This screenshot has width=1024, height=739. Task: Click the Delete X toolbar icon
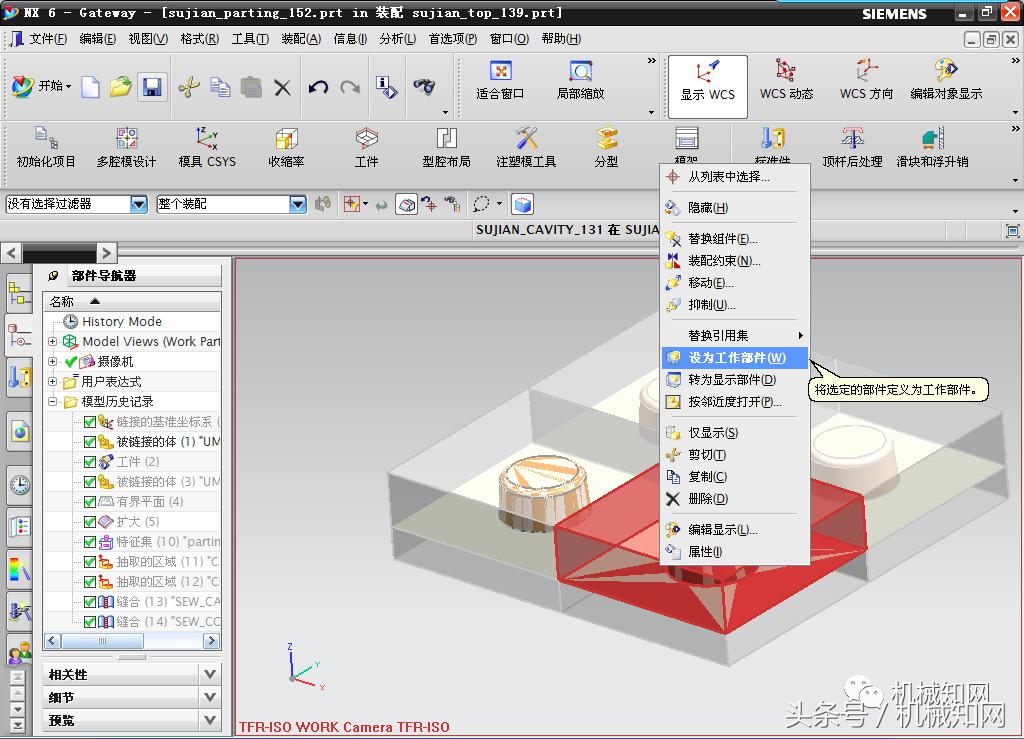282,87
